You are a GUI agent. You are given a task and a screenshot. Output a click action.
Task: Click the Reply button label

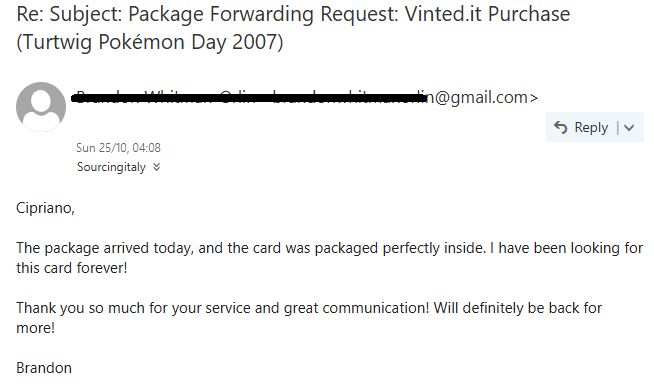tap(591, 127)
